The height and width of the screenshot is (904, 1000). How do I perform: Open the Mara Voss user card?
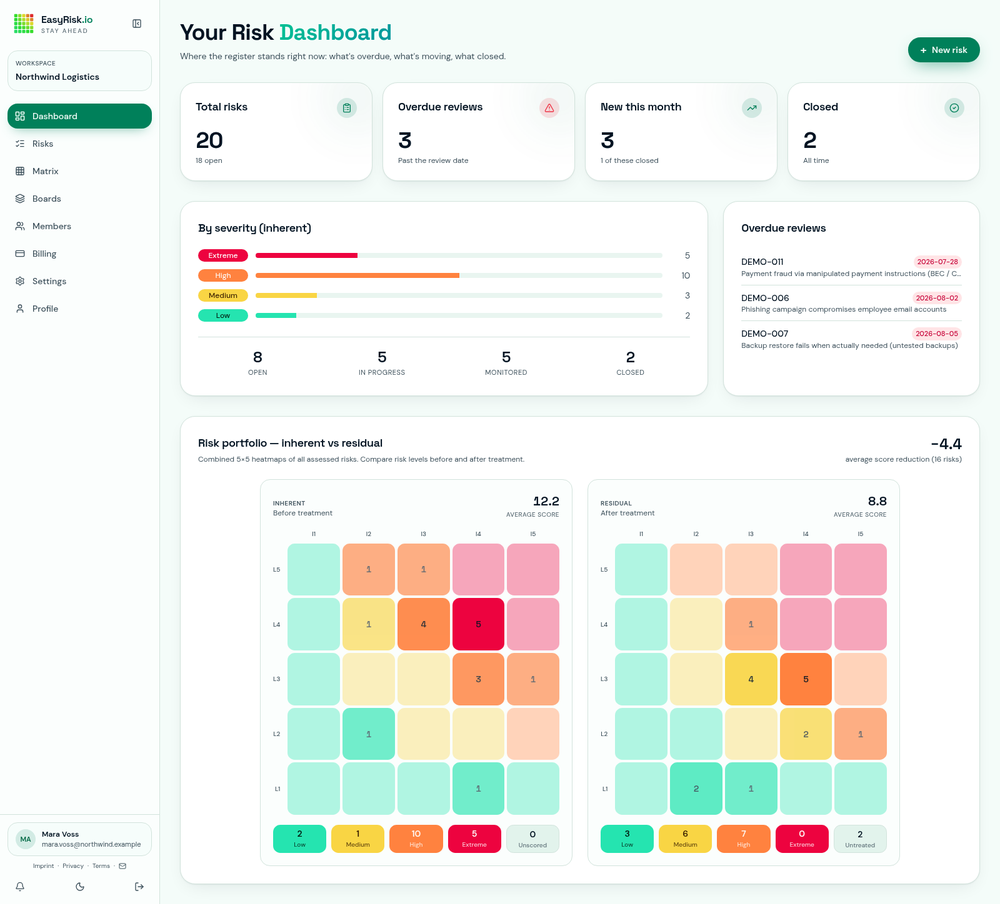tap(80, 839)
